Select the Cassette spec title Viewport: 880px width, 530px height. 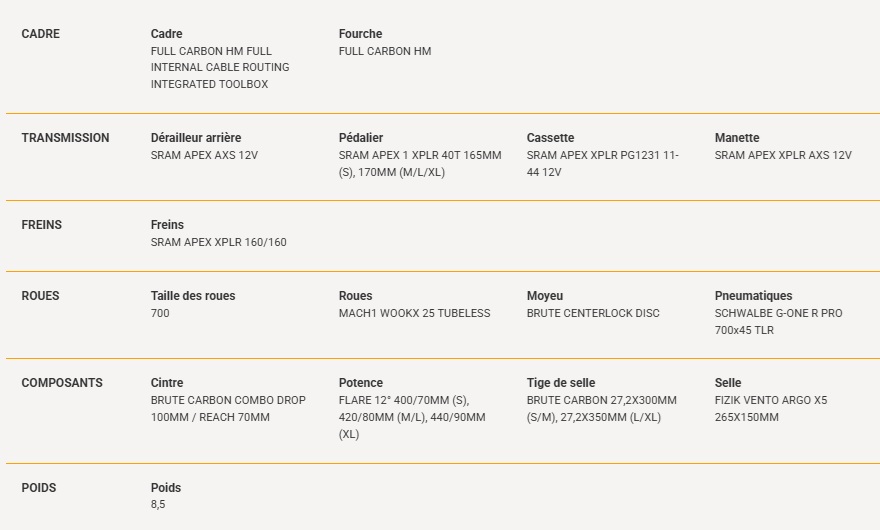click(550, 138)
